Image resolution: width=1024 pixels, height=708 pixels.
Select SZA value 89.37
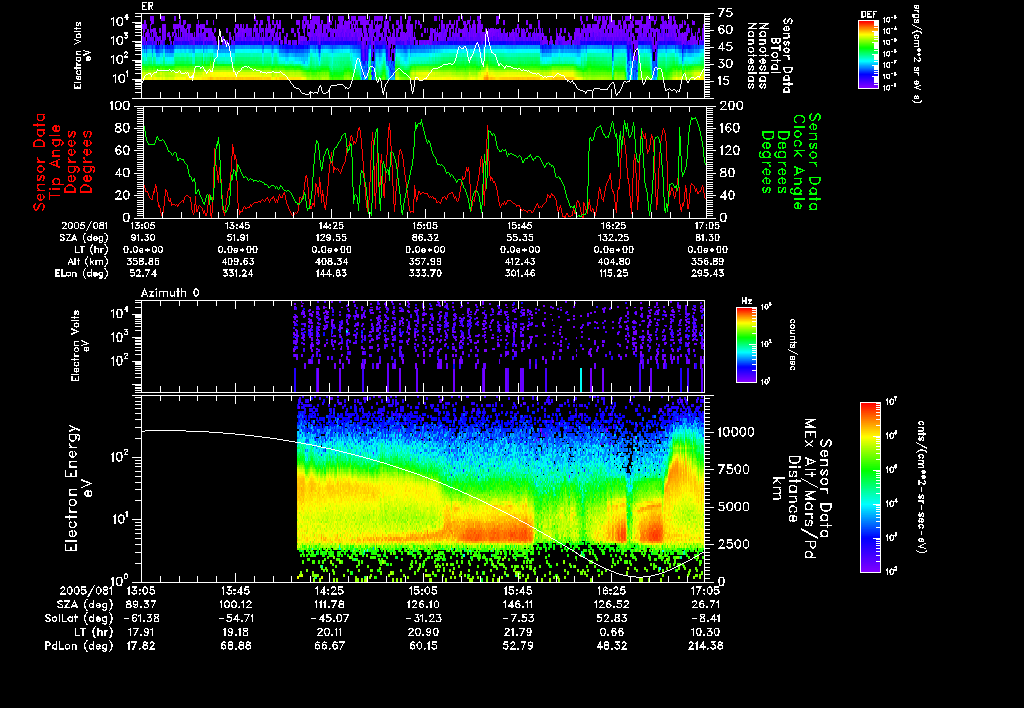point(141,605)
